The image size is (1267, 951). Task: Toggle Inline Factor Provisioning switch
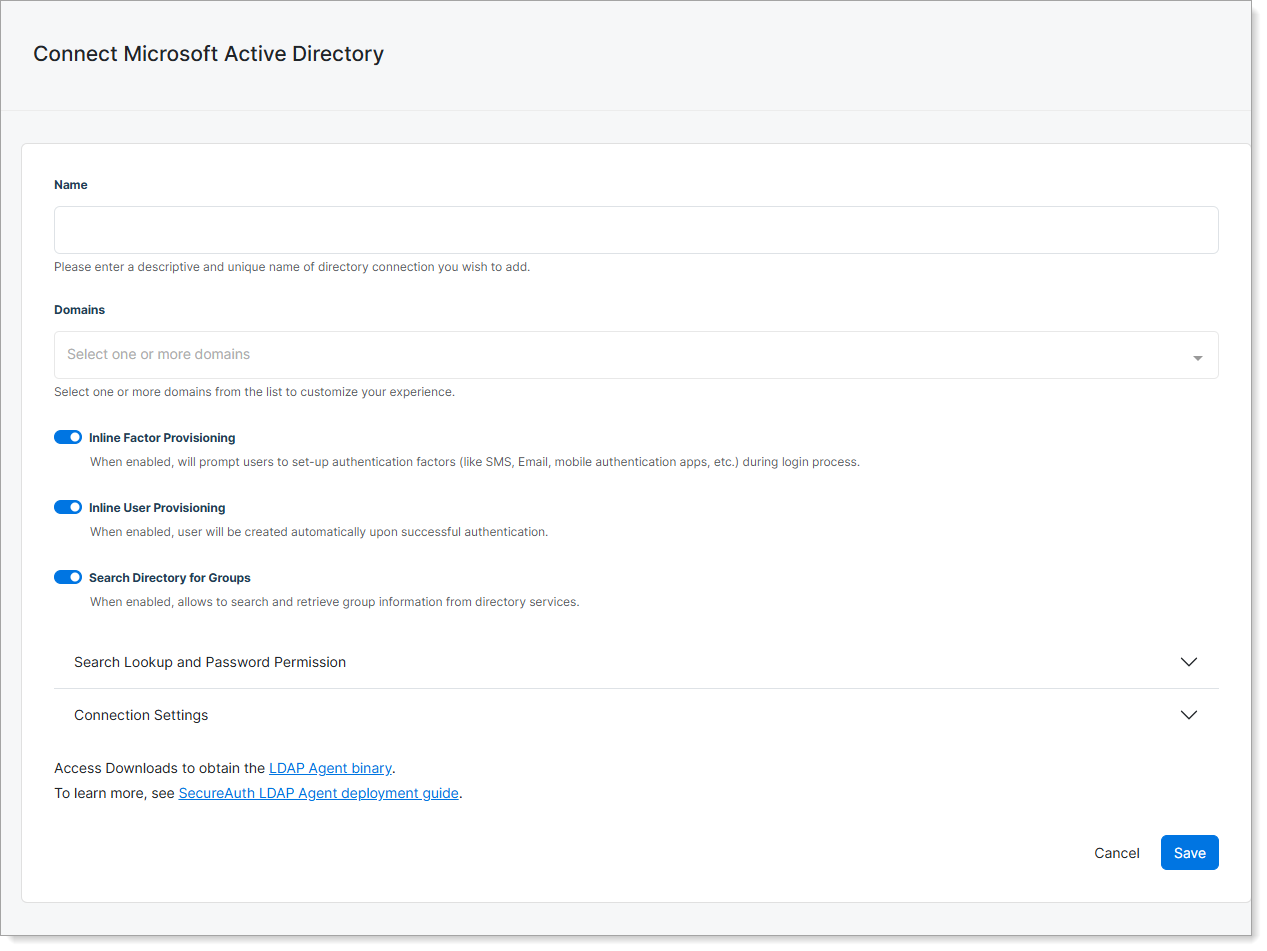click(x=68, y=437)
